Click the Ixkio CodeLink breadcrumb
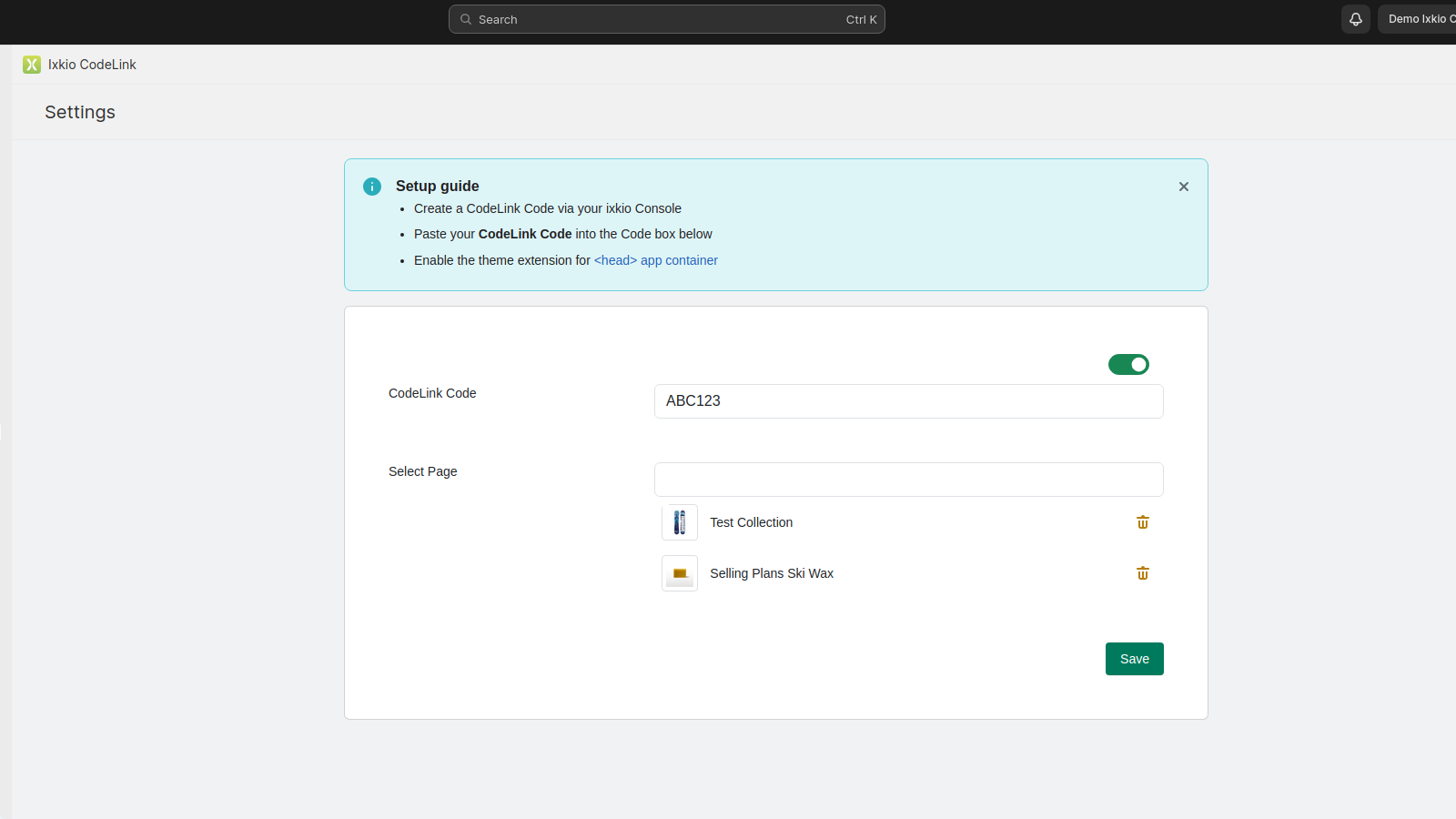This screenshot has width=1456, height=819. pyautogui.click(x=91, y=65)
